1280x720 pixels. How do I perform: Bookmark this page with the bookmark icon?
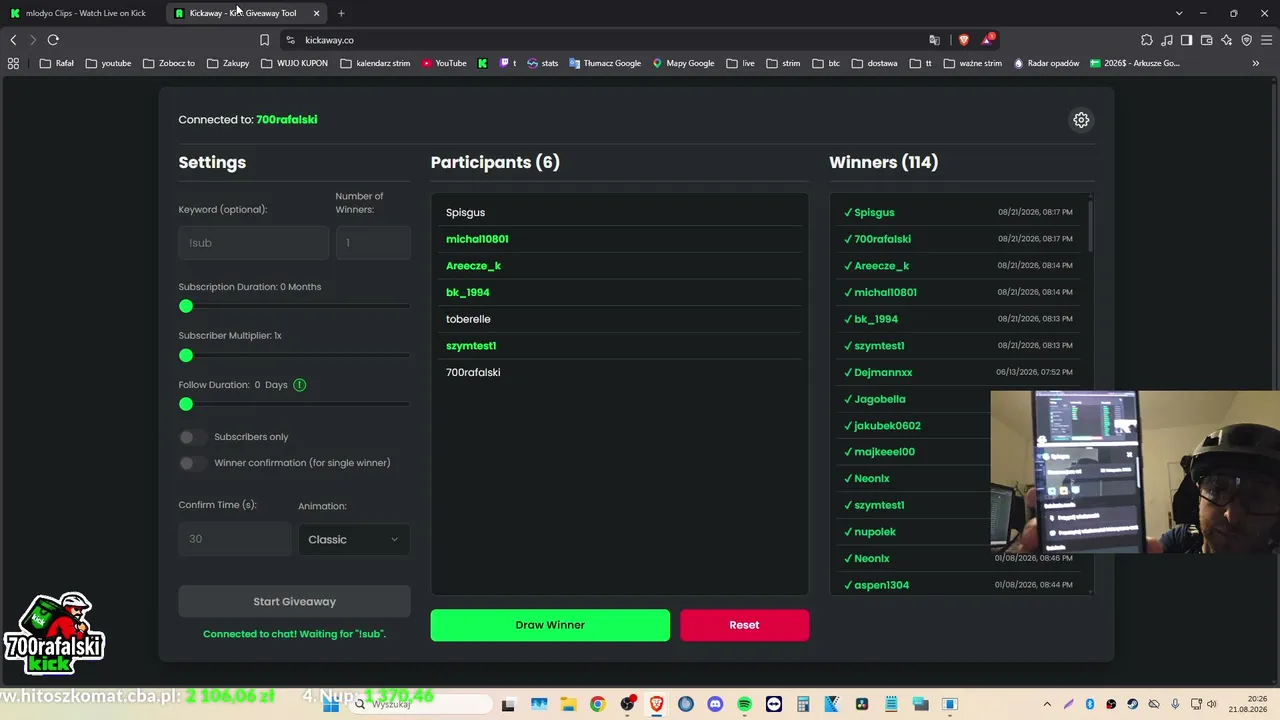tap(264, 40)
